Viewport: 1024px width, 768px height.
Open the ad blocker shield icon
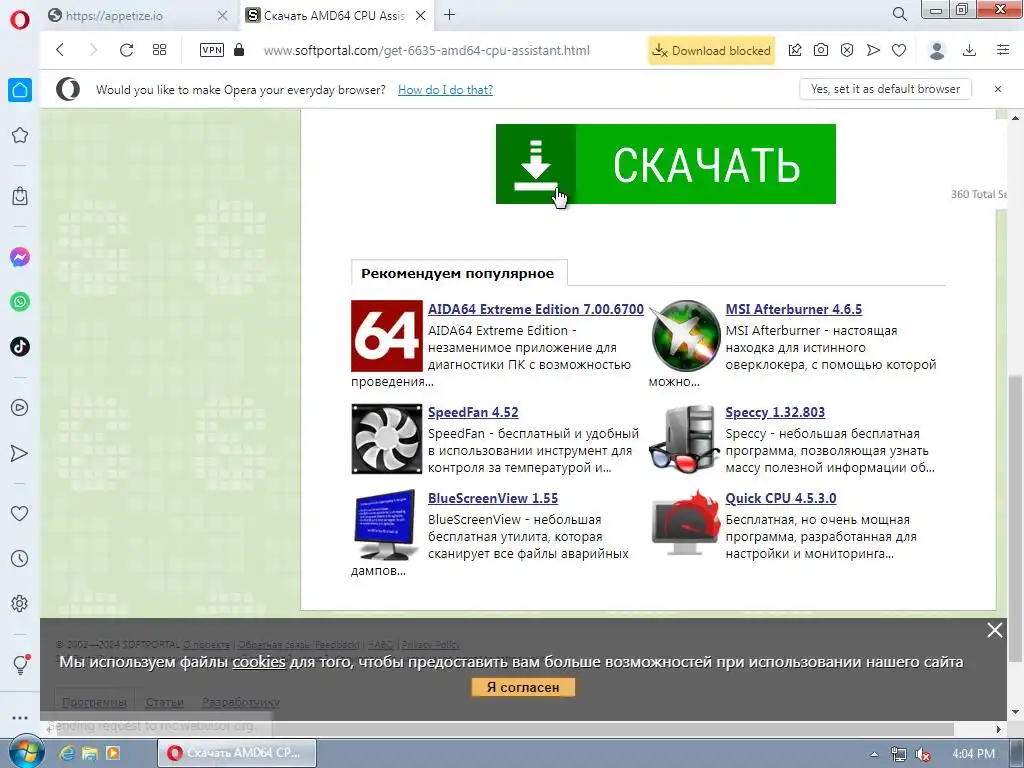click(847, 50)
